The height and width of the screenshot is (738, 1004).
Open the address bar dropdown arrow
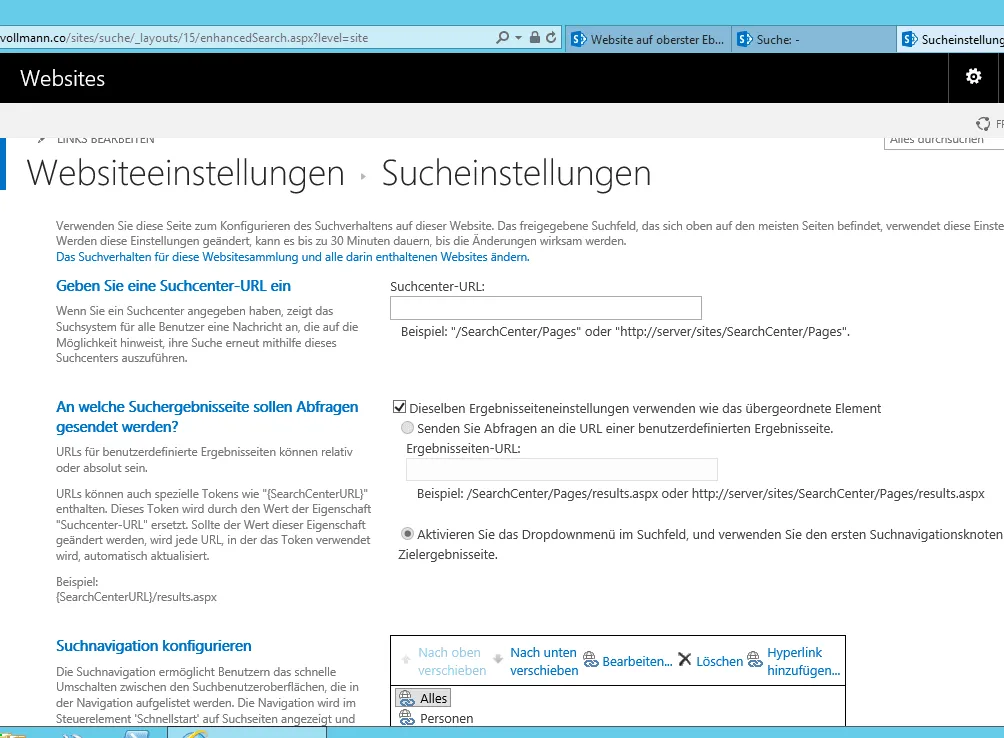[x=518, y=38]
